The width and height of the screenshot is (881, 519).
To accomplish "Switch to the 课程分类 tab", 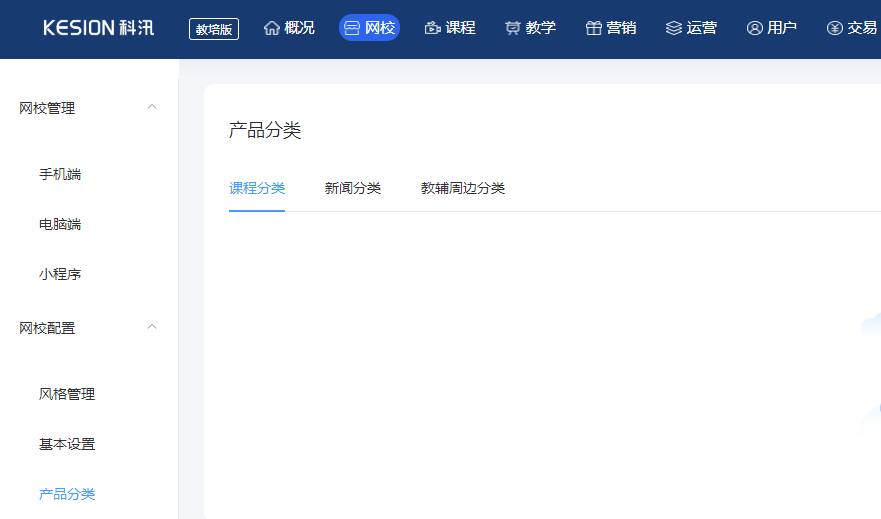I will point(257,188).
